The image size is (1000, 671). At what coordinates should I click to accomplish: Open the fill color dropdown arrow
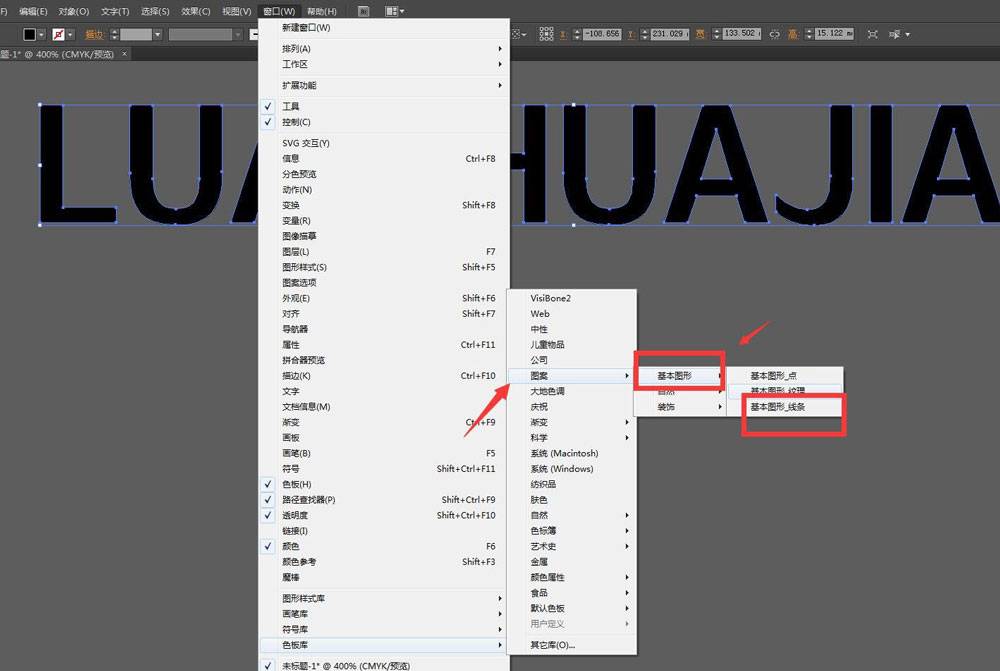43,34
